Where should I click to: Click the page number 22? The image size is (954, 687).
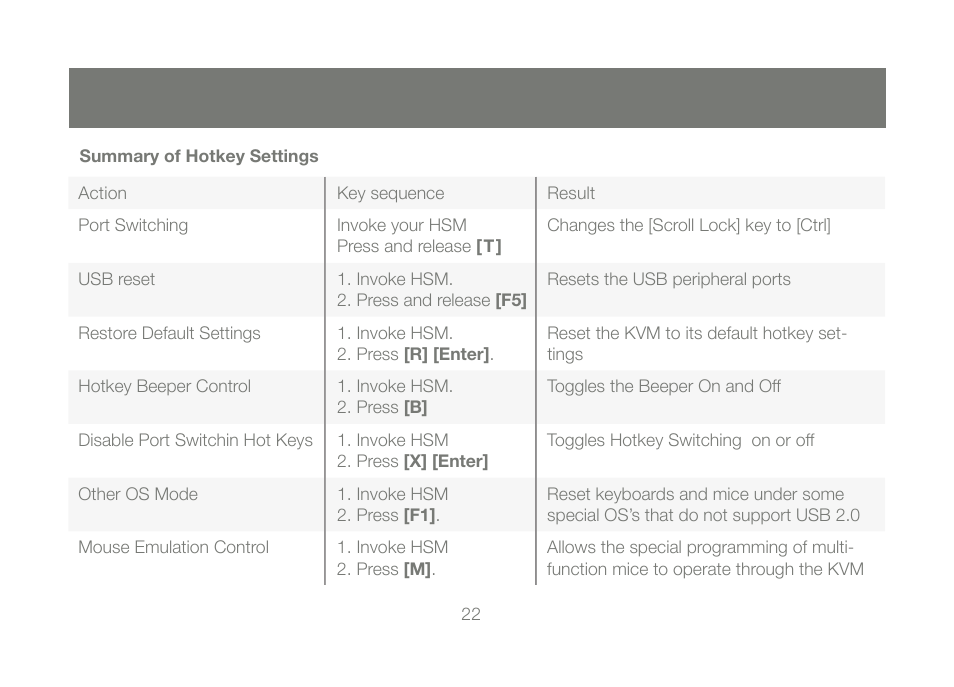[x=471, y=614]
